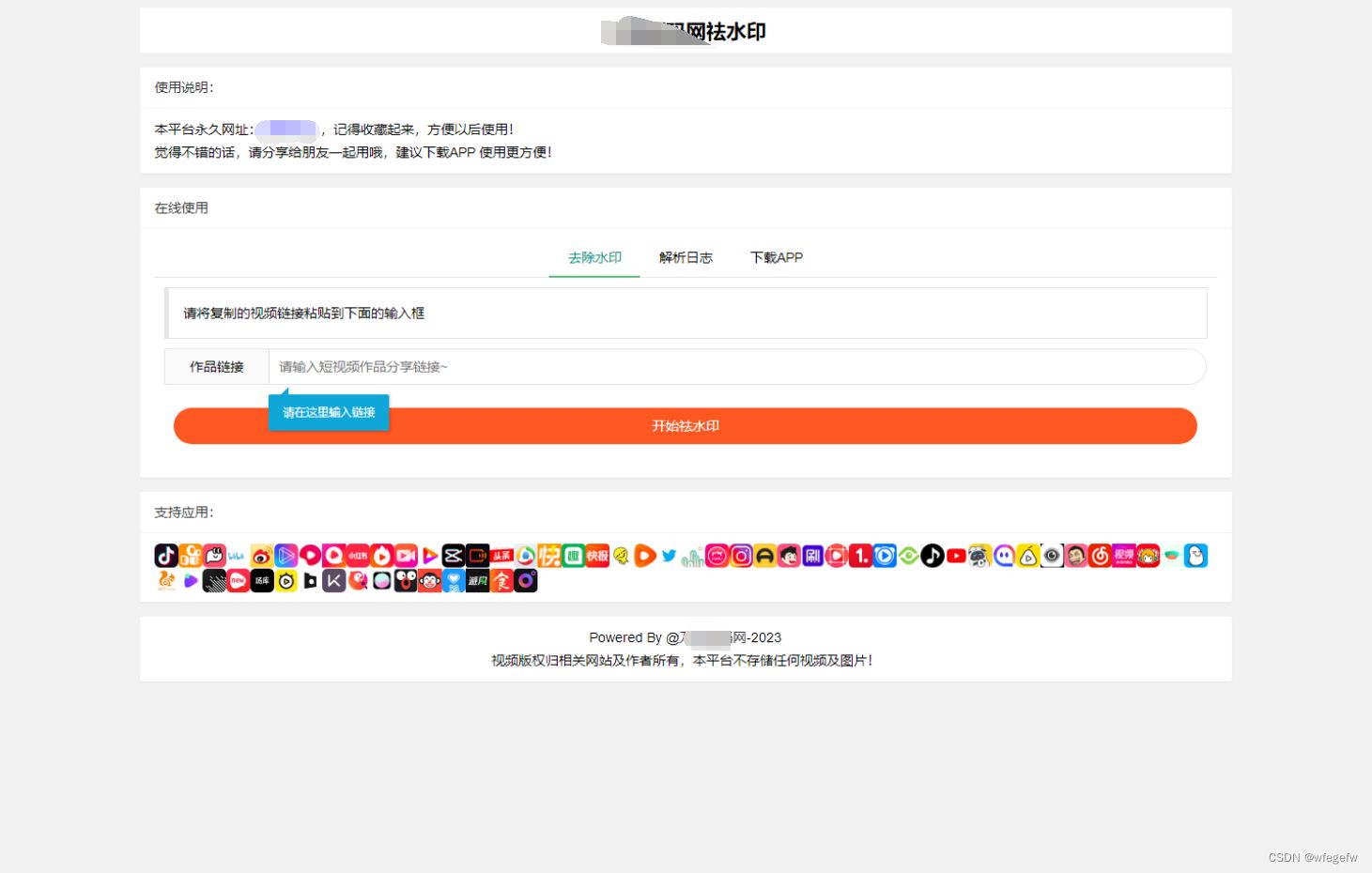Click the CapCut (Jianying) icon
This screenshot has height=873, width=1372.
(x=454, y=555)
